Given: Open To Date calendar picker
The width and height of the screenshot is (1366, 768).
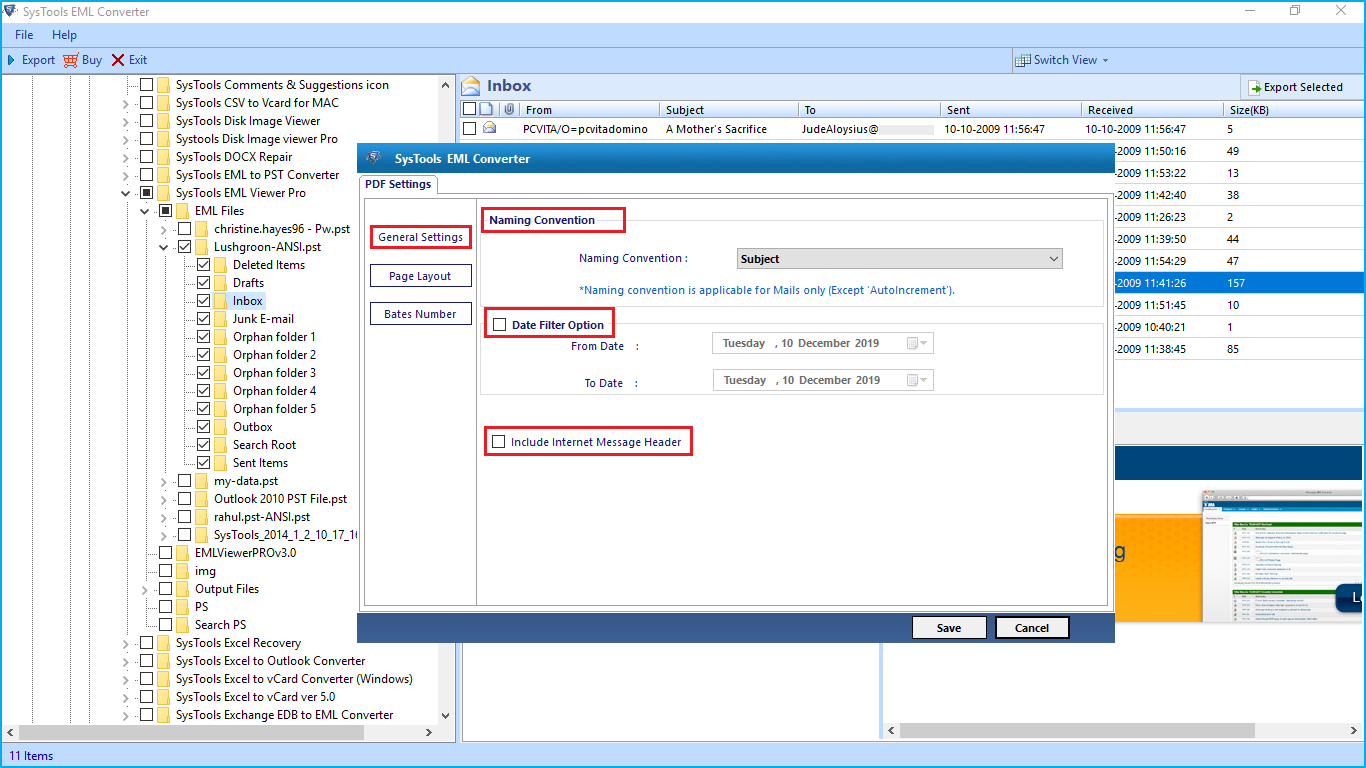Looking at the screenshot, I should click(918, 380).
